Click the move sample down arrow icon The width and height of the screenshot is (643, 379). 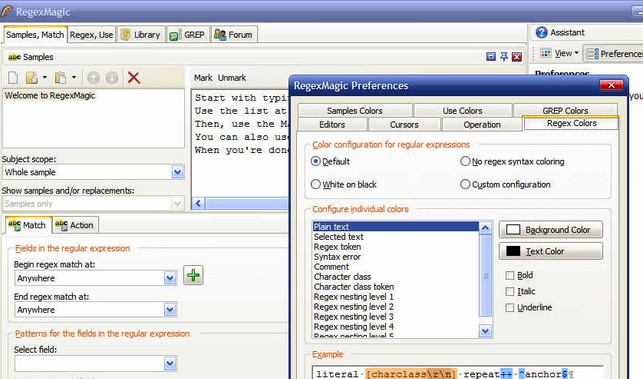click(x=112, y=78)
